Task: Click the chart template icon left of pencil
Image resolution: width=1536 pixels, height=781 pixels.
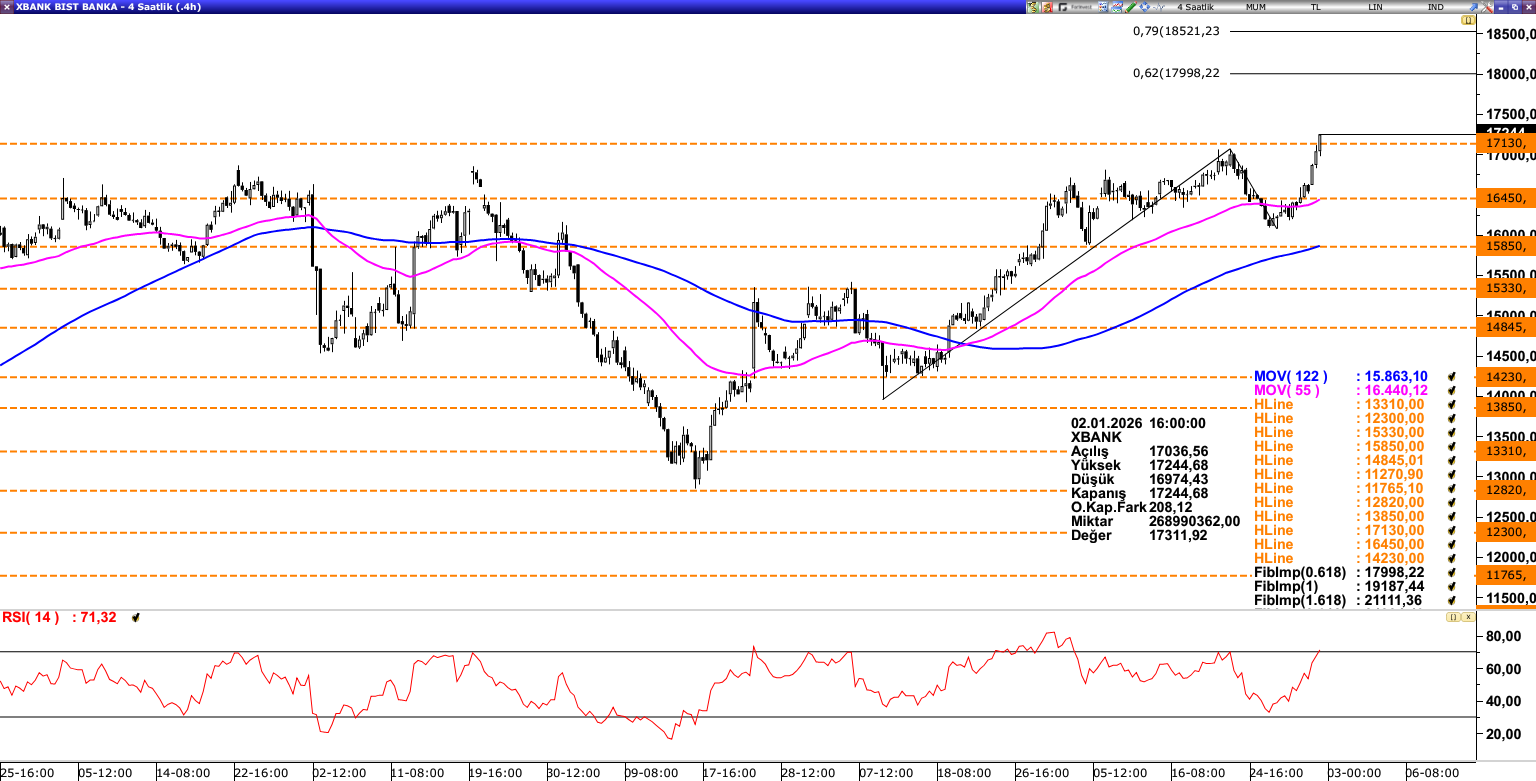Action: [x=1115, y=7]
